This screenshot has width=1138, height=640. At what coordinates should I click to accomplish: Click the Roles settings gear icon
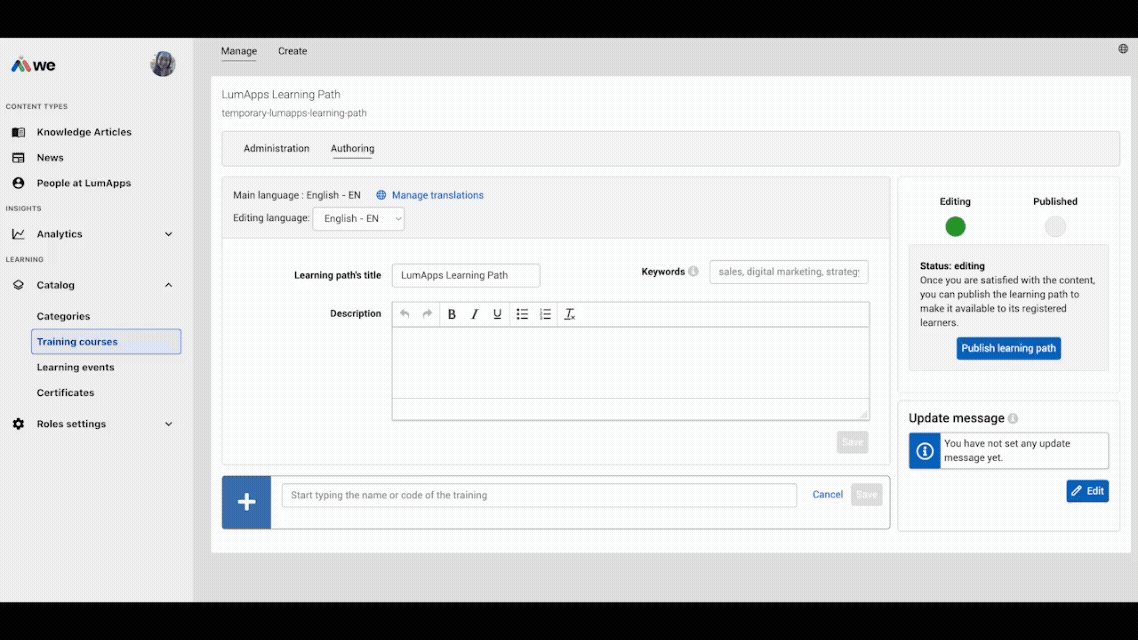18,424
